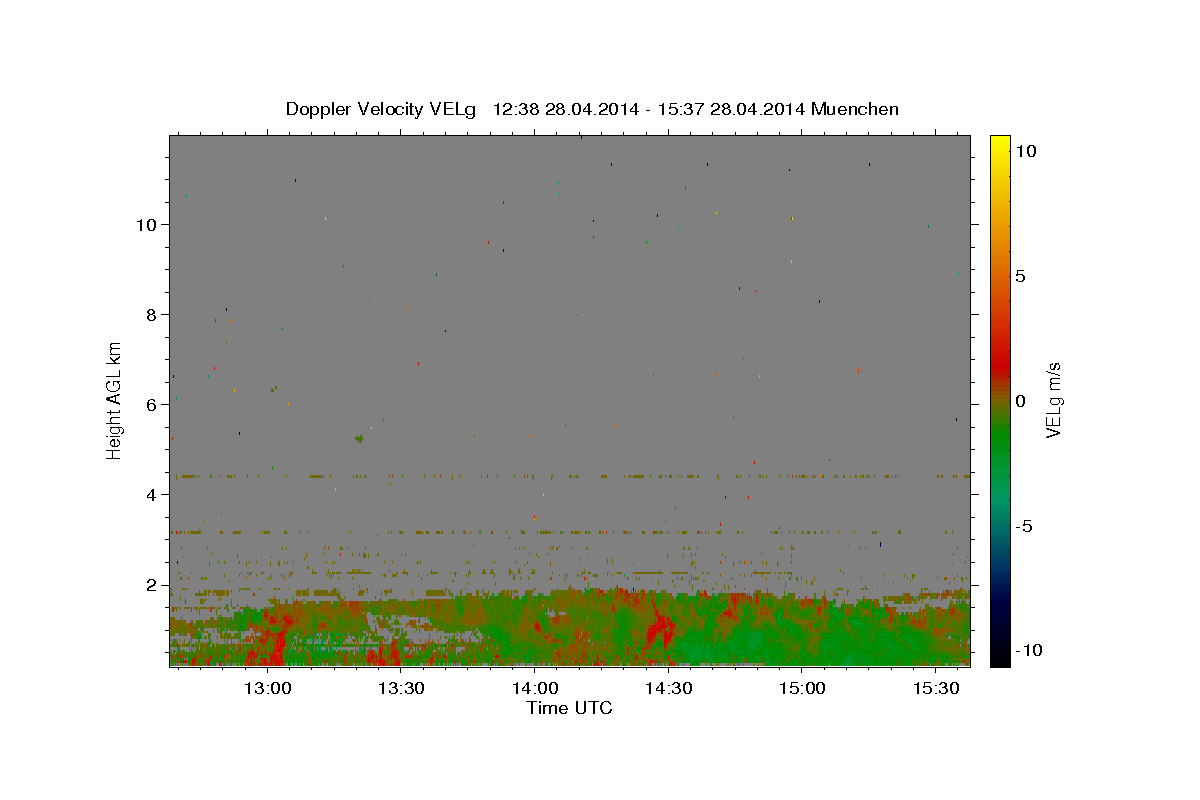Click the colorbar value -5 label
Viewport: 1200px width, 800px height.
[1024, 526]
